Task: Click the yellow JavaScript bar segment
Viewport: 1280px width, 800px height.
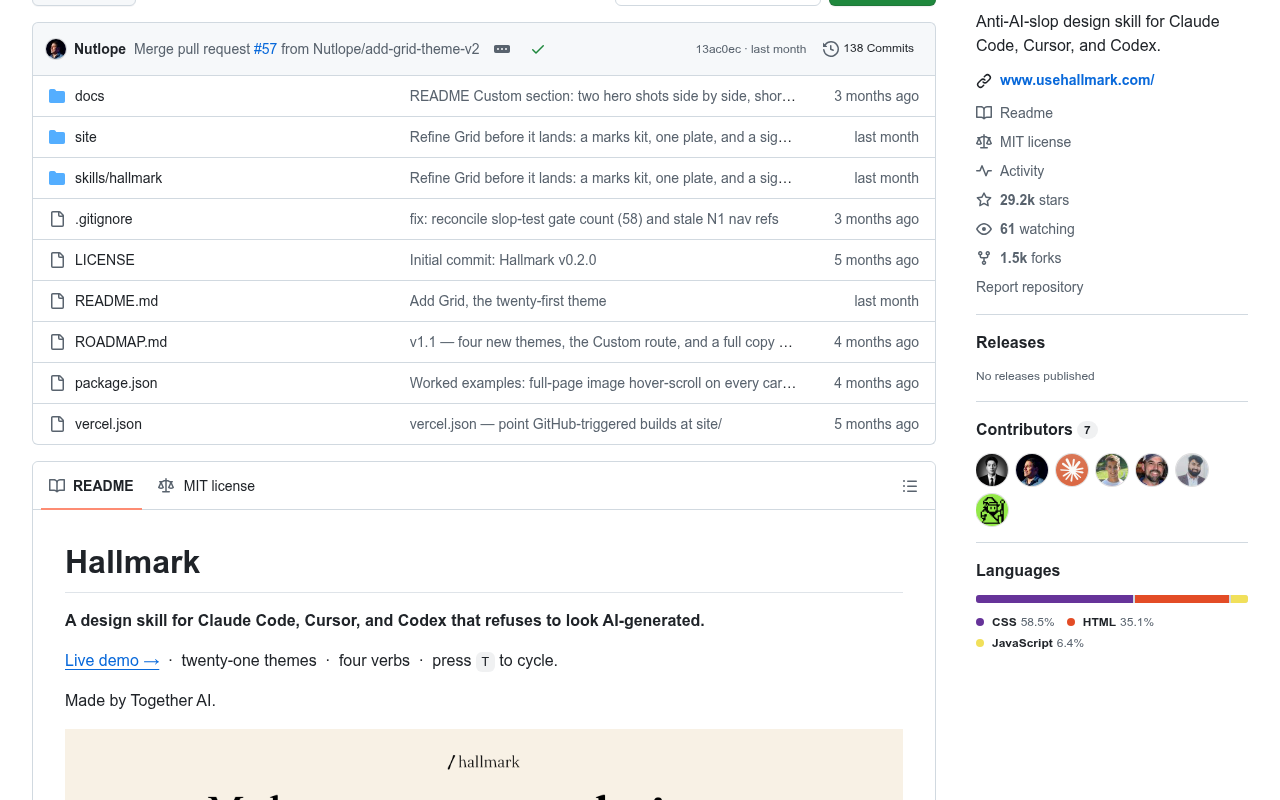Action: click(x=1239, y=599)
